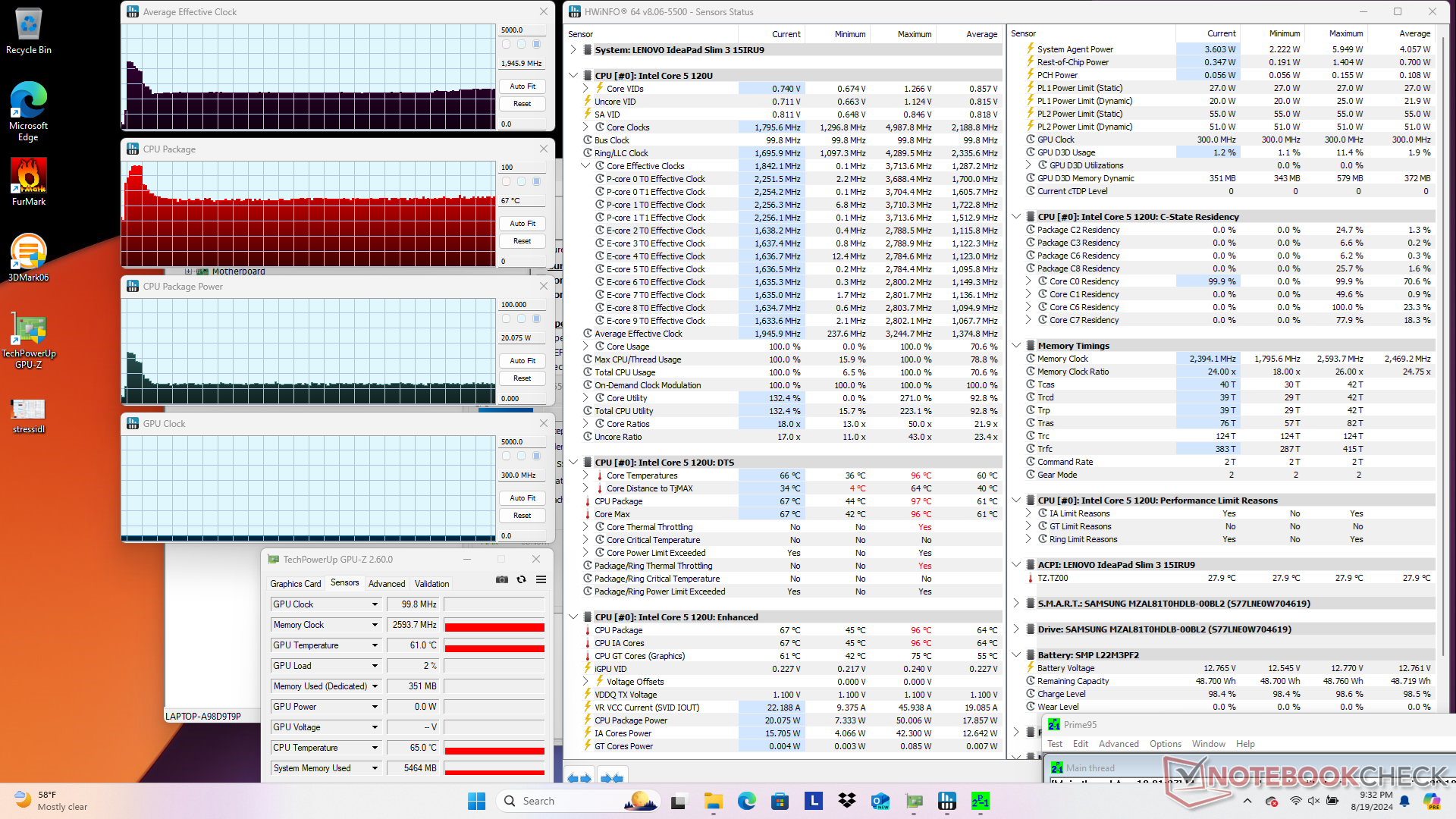Open the muted volume tray icon

(1313, 801)
